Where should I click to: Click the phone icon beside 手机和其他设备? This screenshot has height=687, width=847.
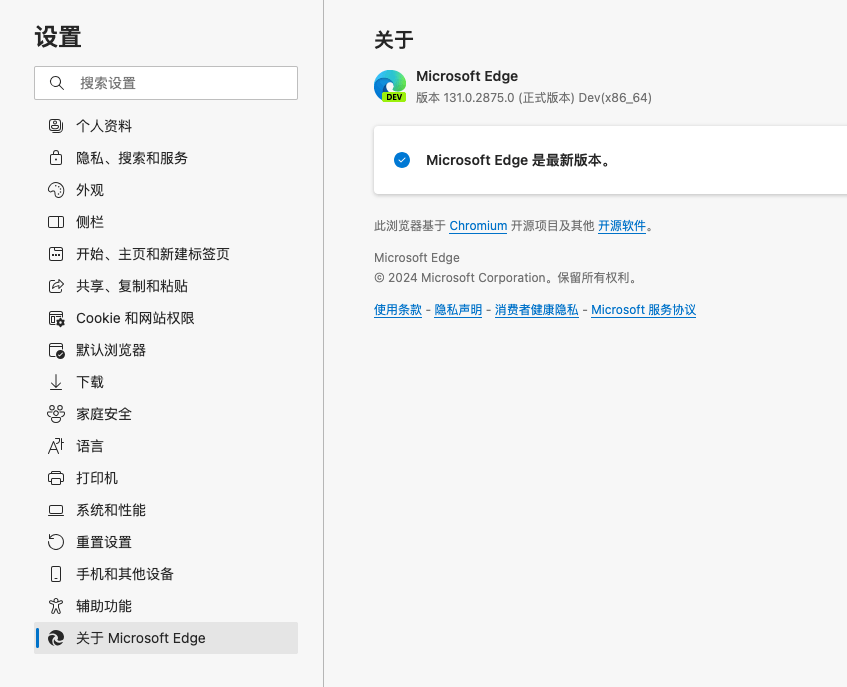click(56, 574)
